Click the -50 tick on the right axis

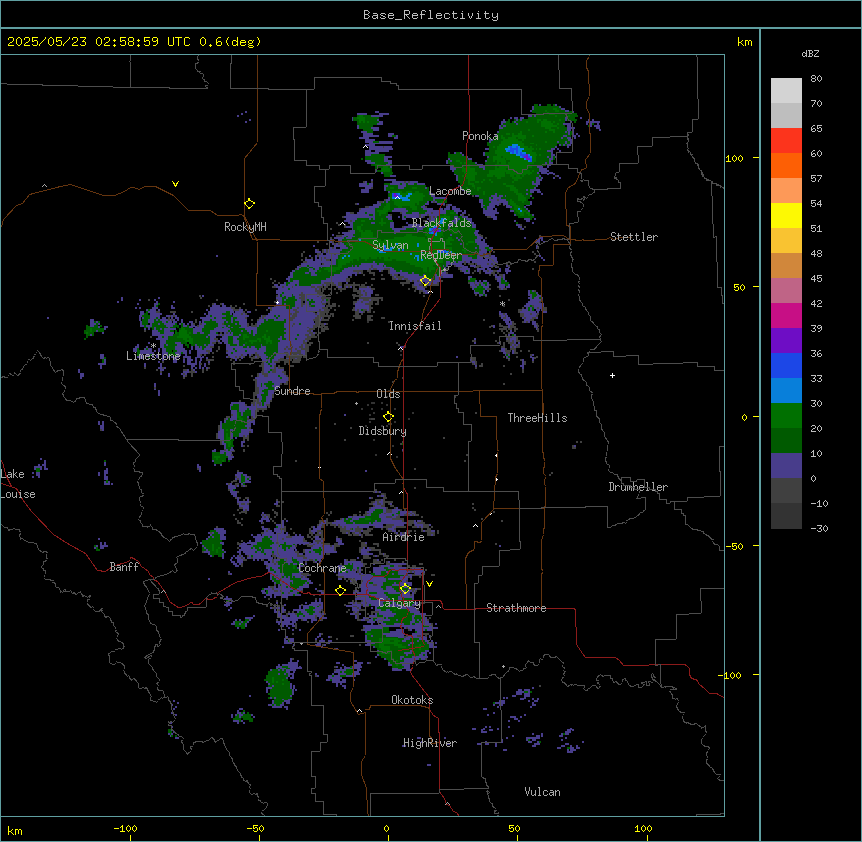(734, 546)
